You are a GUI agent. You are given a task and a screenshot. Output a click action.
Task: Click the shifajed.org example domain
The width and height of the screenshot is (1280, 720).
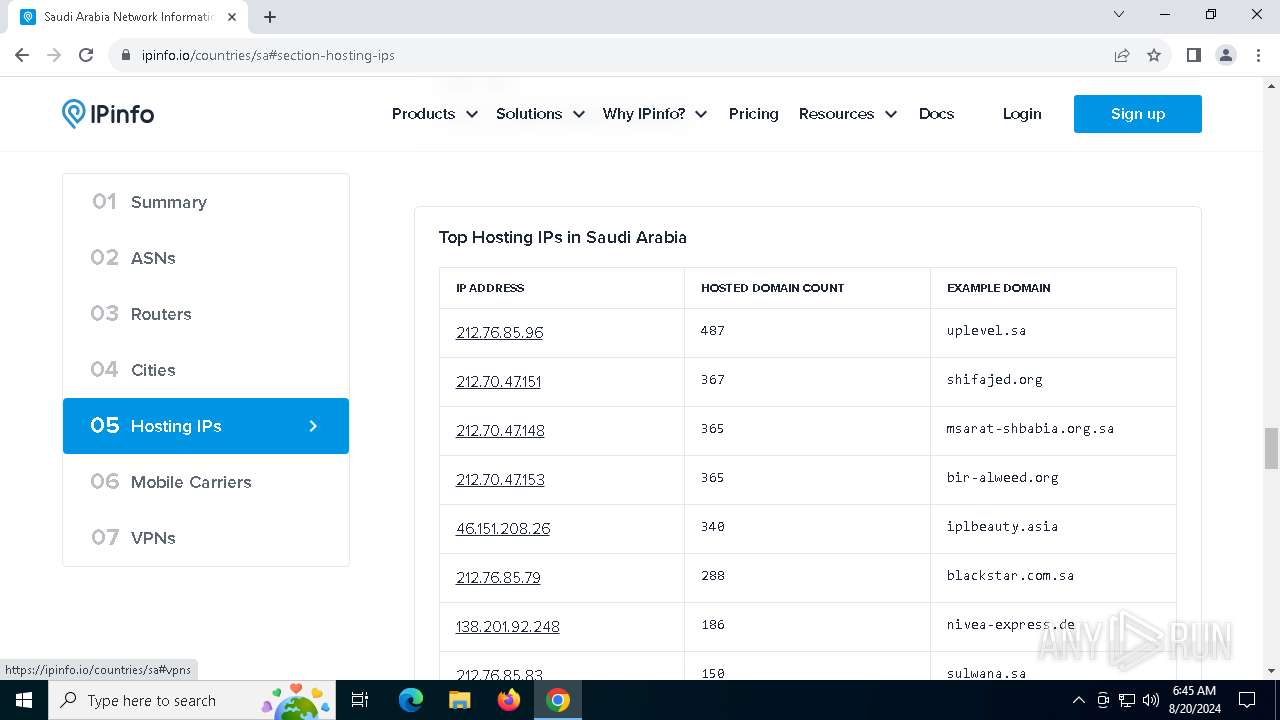(994, 379)
